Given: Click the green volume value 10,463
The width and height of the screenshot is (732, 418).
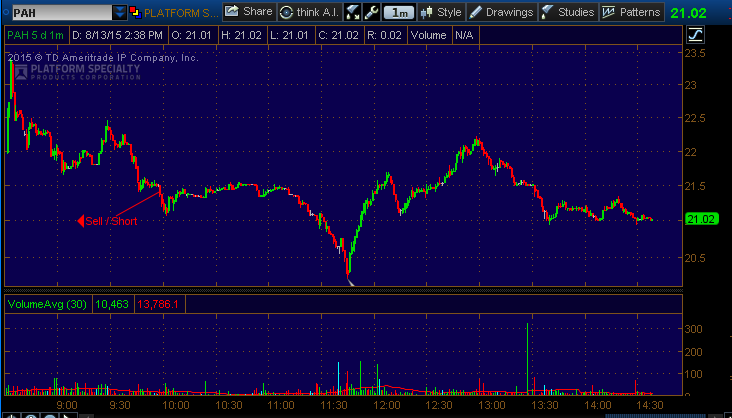Looking at the screenshot, I should click(112, 305).
